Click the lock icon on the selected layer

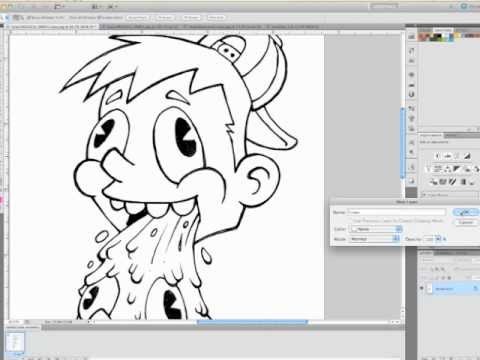point(475,288)
